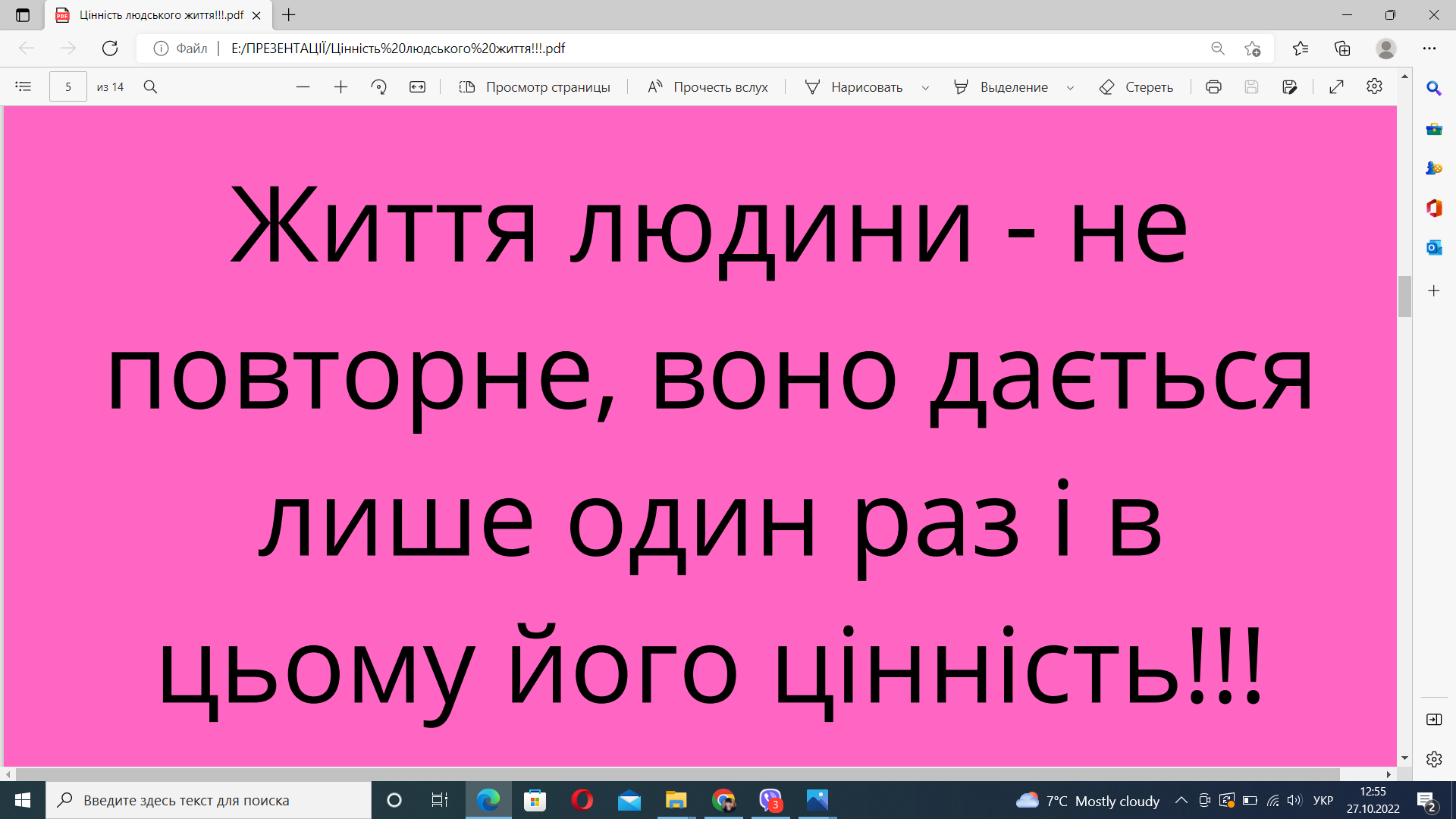Show hidden system tray icons
Image resolution: width=1456 pixels, height=819 pixels.
pos(1181,800)
